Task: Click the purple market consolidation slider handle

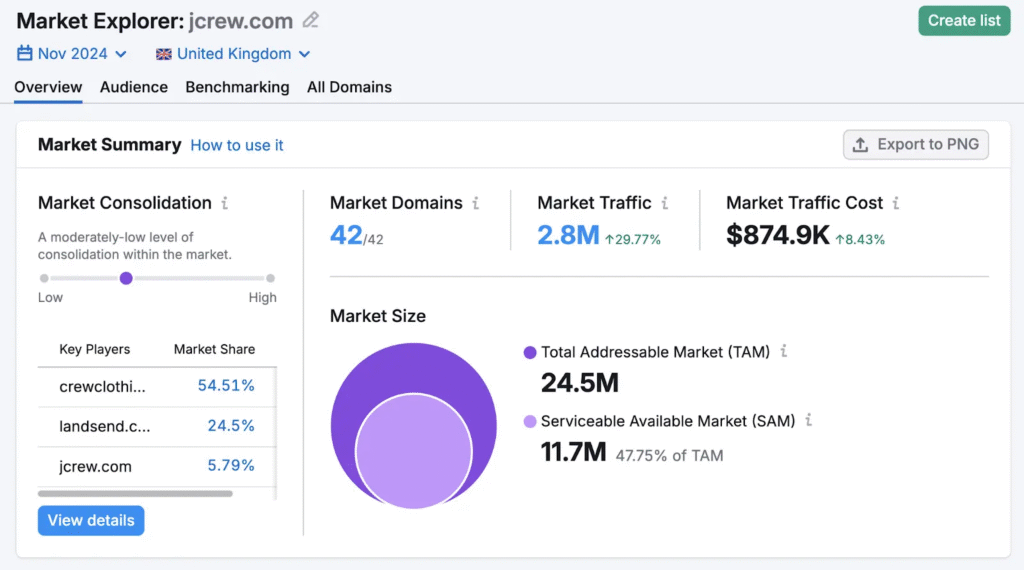Action: point(126,278)
